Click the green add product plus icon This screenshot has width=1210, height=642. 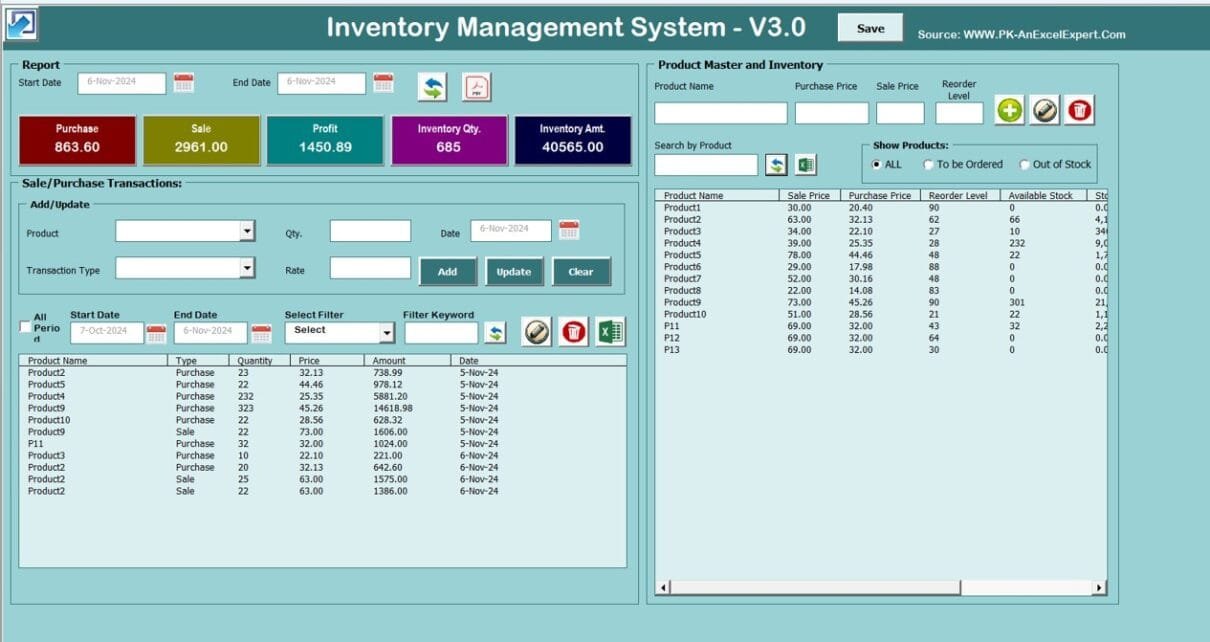[1010, 111]
